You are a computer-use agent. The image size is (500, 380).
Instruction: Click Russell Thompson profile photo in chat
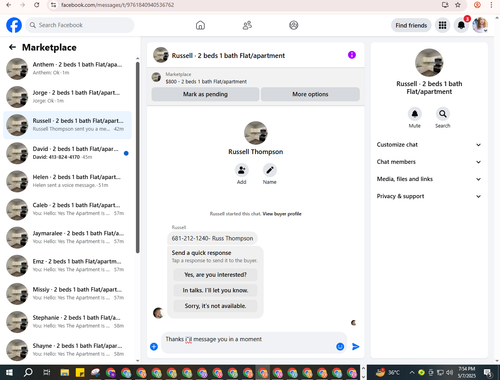[256, 133]
